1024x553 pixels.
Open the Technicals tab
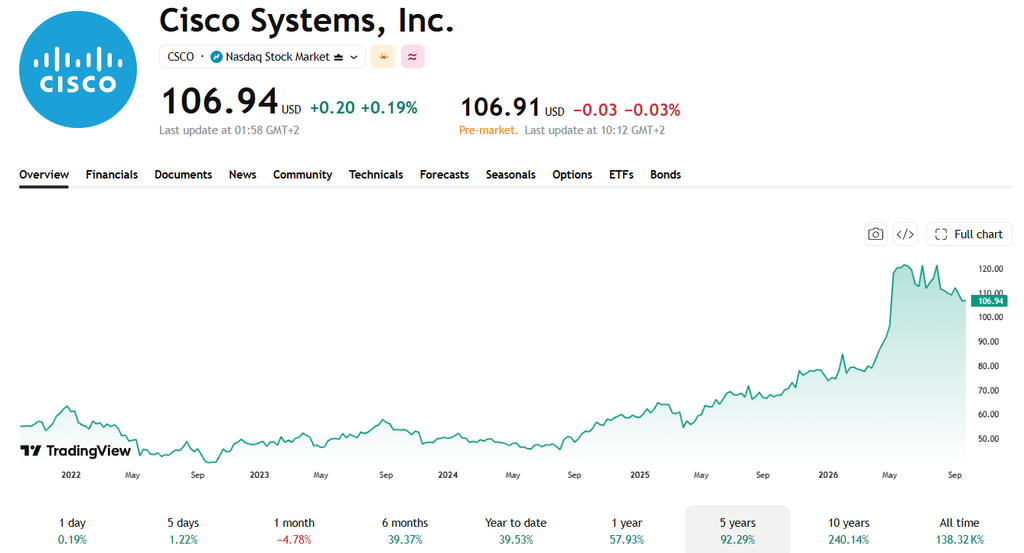click(x=376, y=174)
